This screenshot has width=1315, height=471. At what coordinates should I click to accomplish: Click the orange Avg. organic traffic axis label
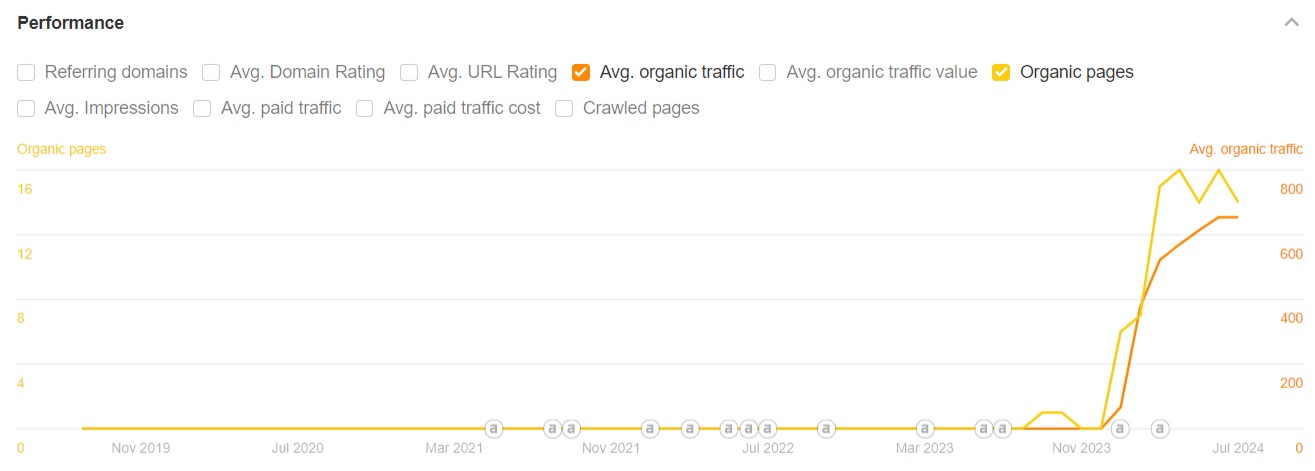click(1245, 149)
